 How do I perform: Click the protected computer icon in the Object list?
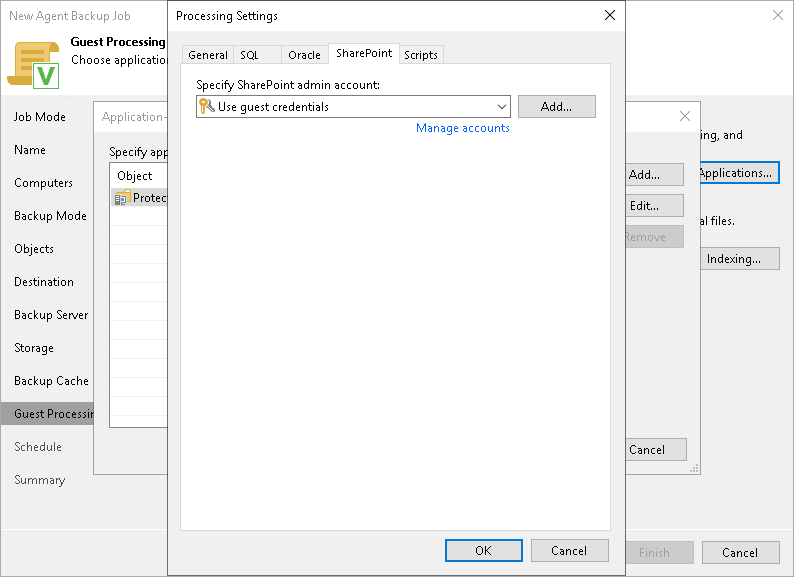tap(123, 198)
